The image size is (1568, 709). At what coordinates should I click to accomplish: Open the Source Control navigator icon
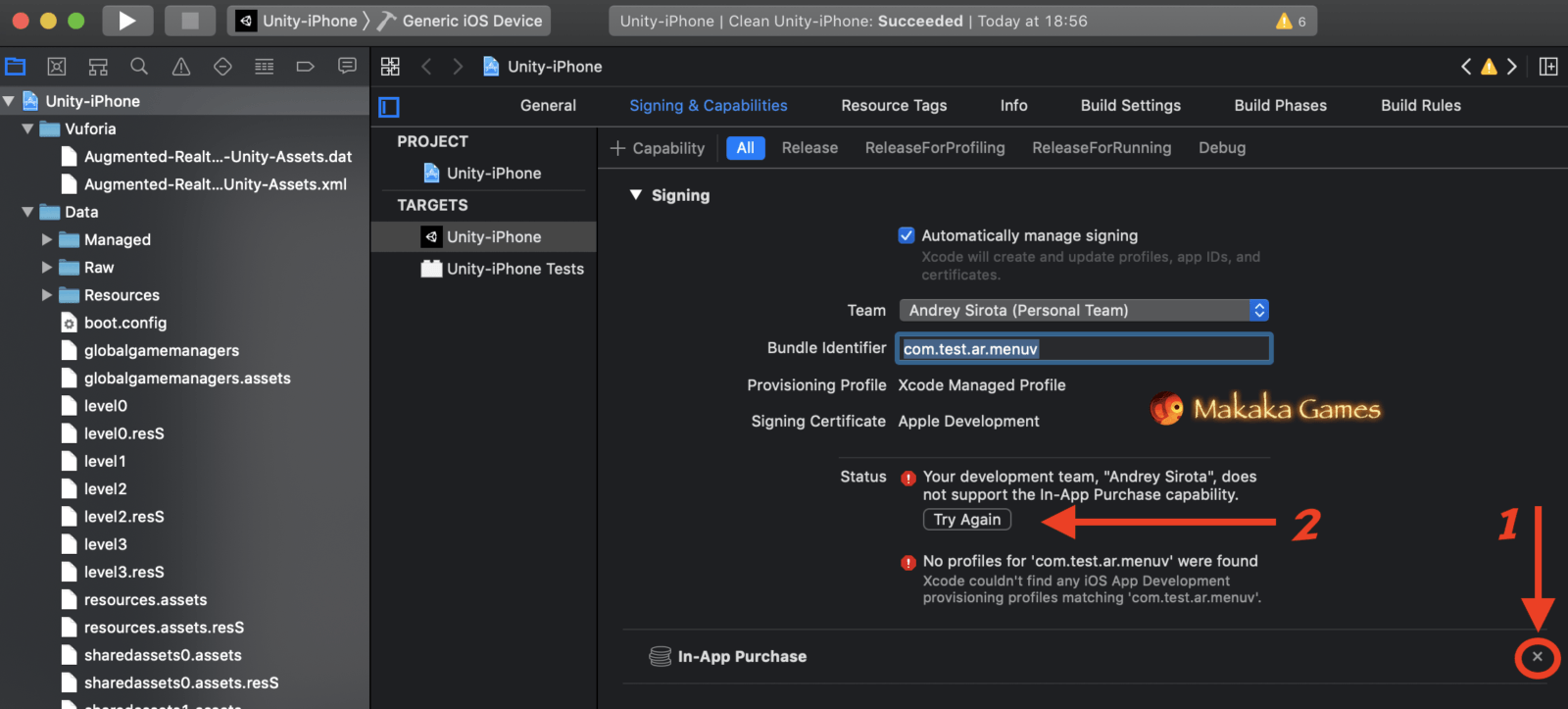tap(57, 67)
